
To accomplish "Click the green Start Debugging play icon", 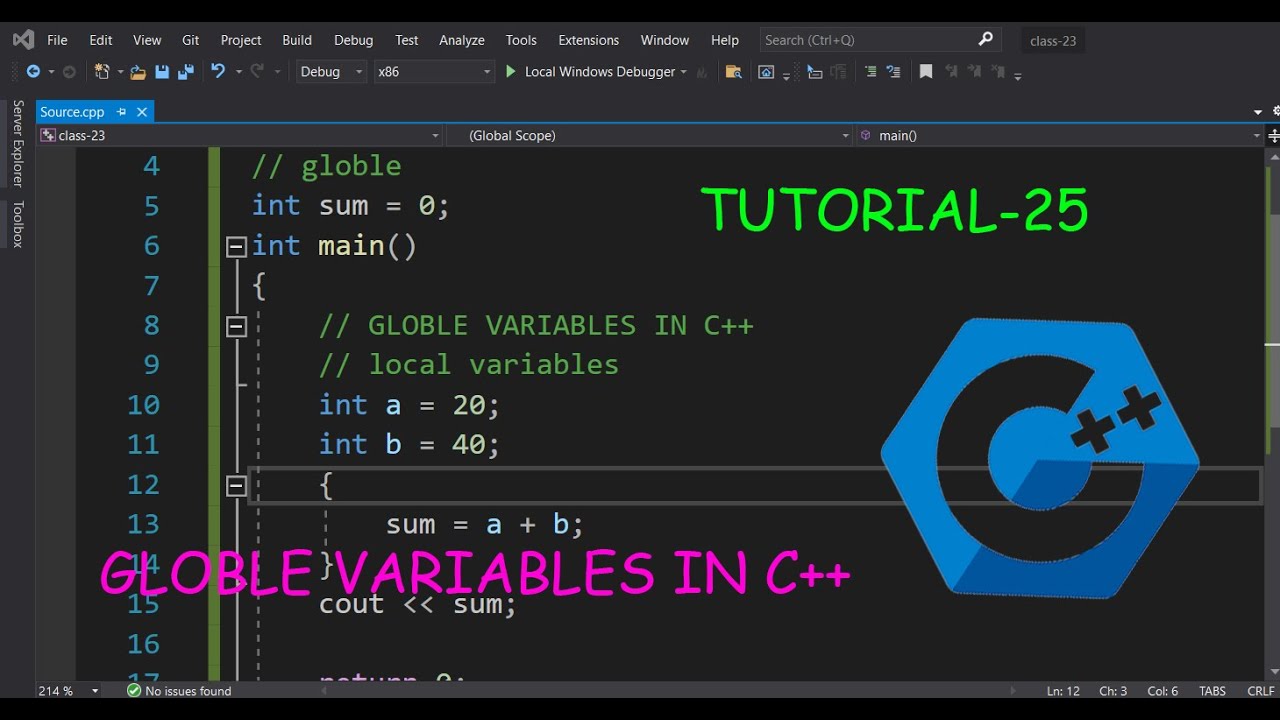I will pos(511,72).
